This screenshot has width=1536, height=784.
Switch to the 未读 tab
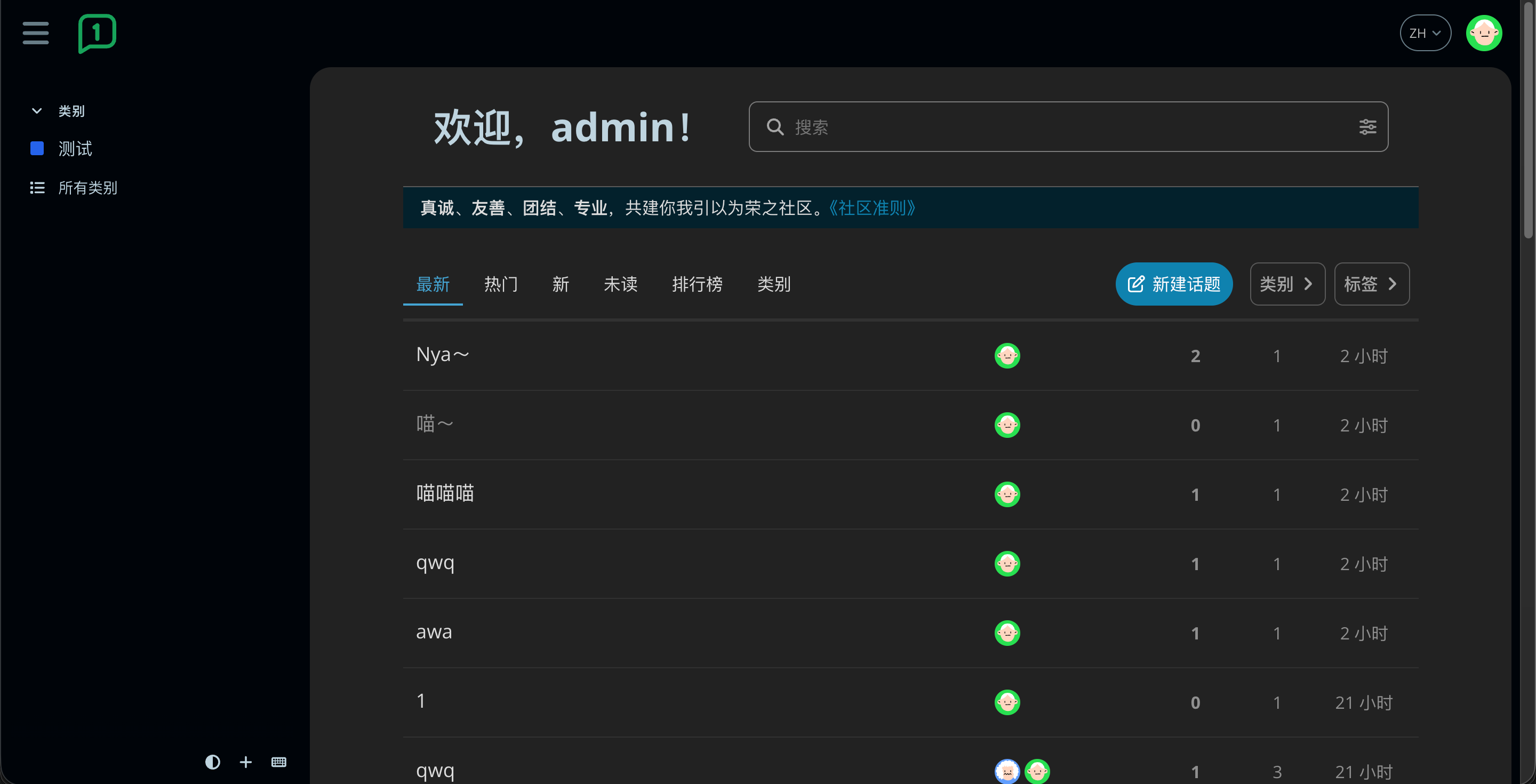click(621, 284)
